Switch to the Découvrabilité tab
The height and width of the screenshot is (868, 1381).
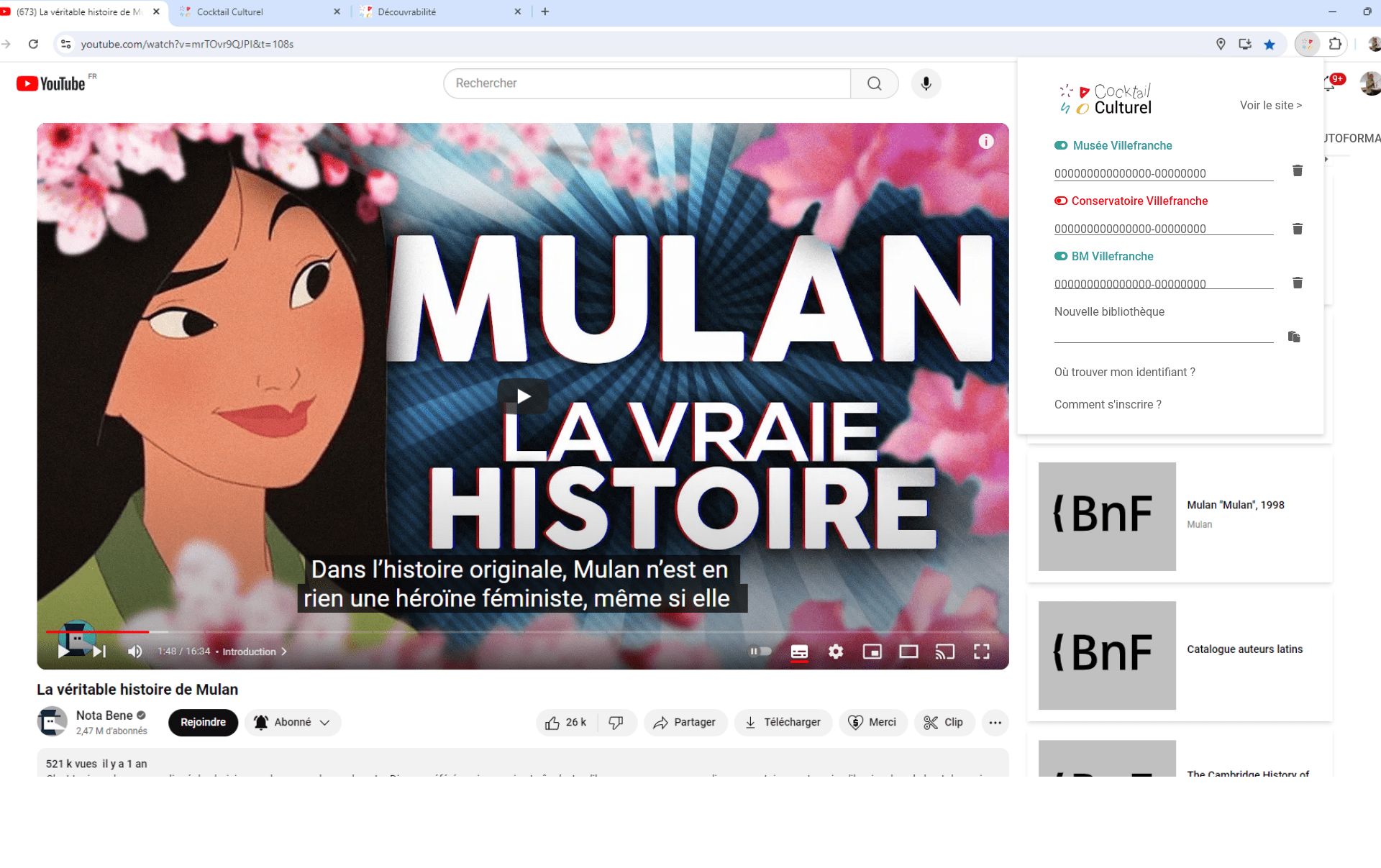coord(440,12)
